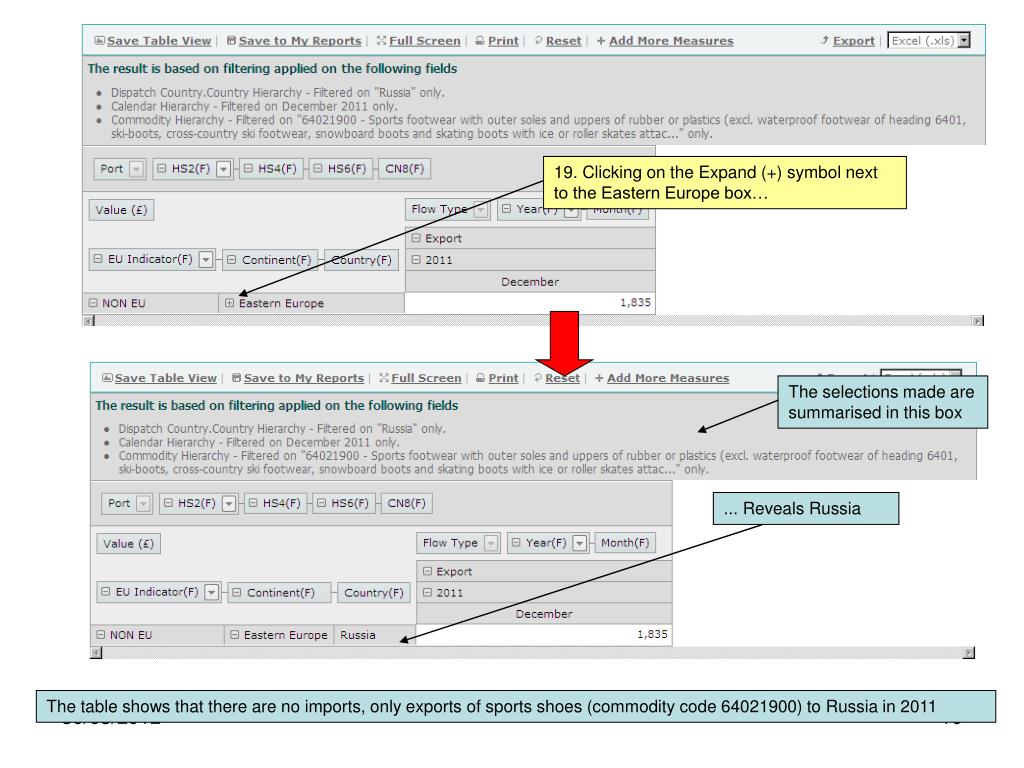Click the Export link in upper panel
The height and width of the screenshot is (768, 1024).
point(854,40)
